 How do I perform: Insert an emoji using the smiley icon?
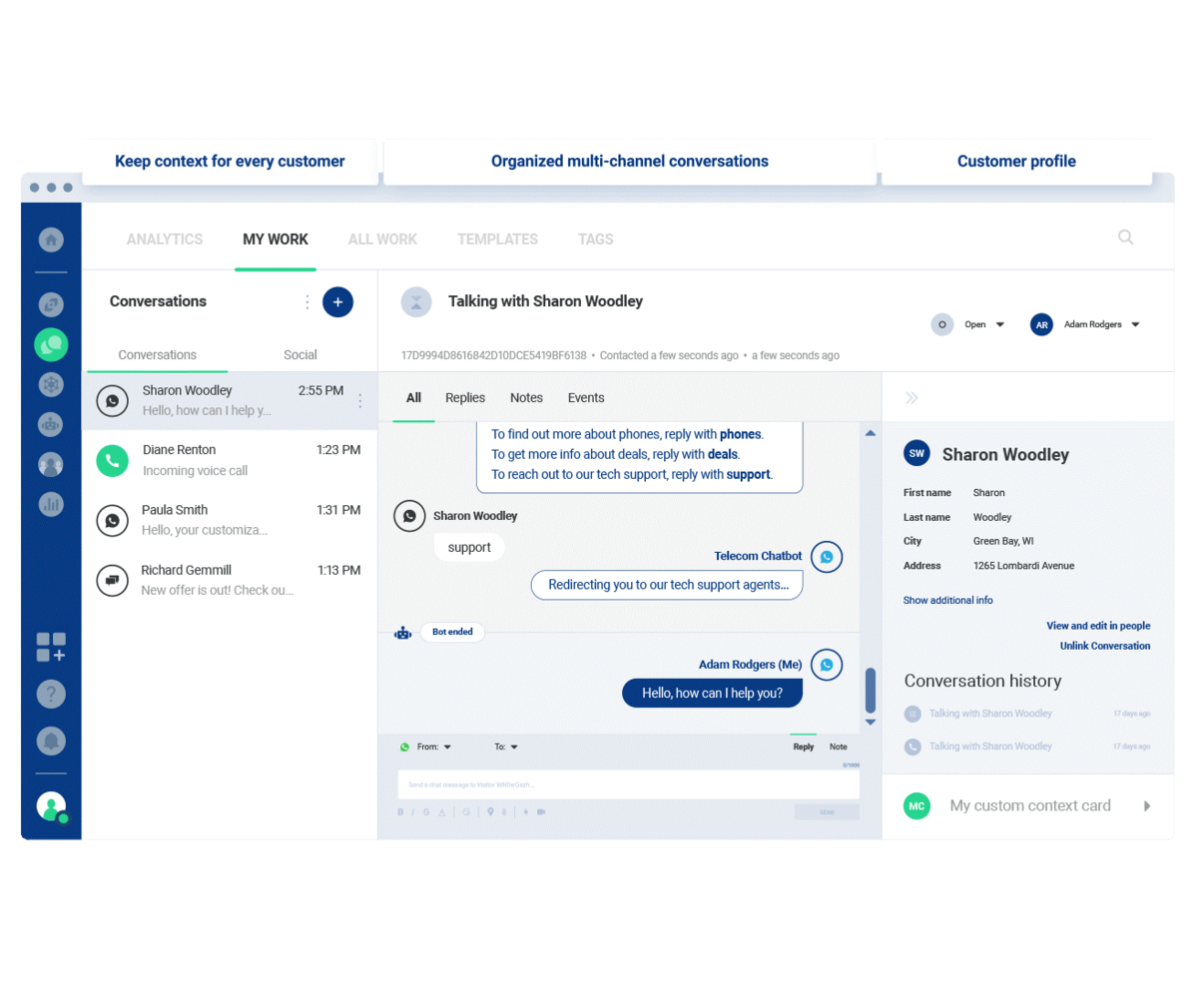[465, 810]
